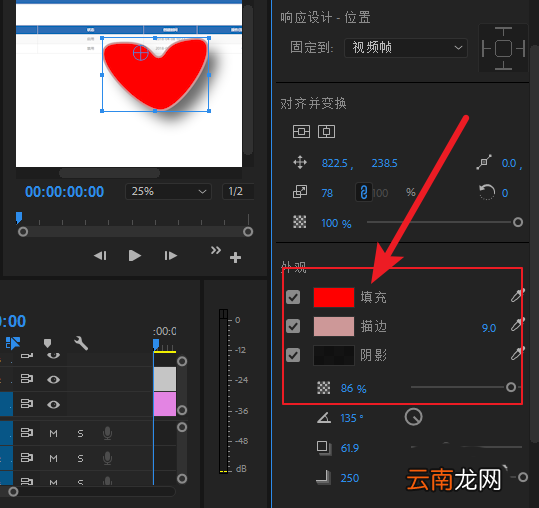
Task: Open the red fill color swatch
Action: click(x=334, y=297)
